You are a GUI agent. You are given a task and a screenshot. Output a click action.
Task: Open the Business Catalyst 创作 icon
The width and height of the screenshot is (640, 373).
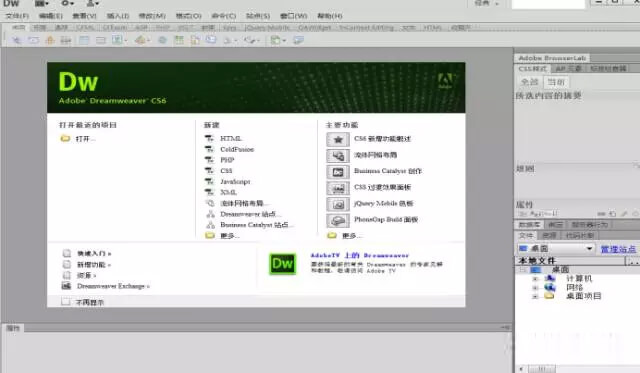pyautogui.click(x=338, y=172)
